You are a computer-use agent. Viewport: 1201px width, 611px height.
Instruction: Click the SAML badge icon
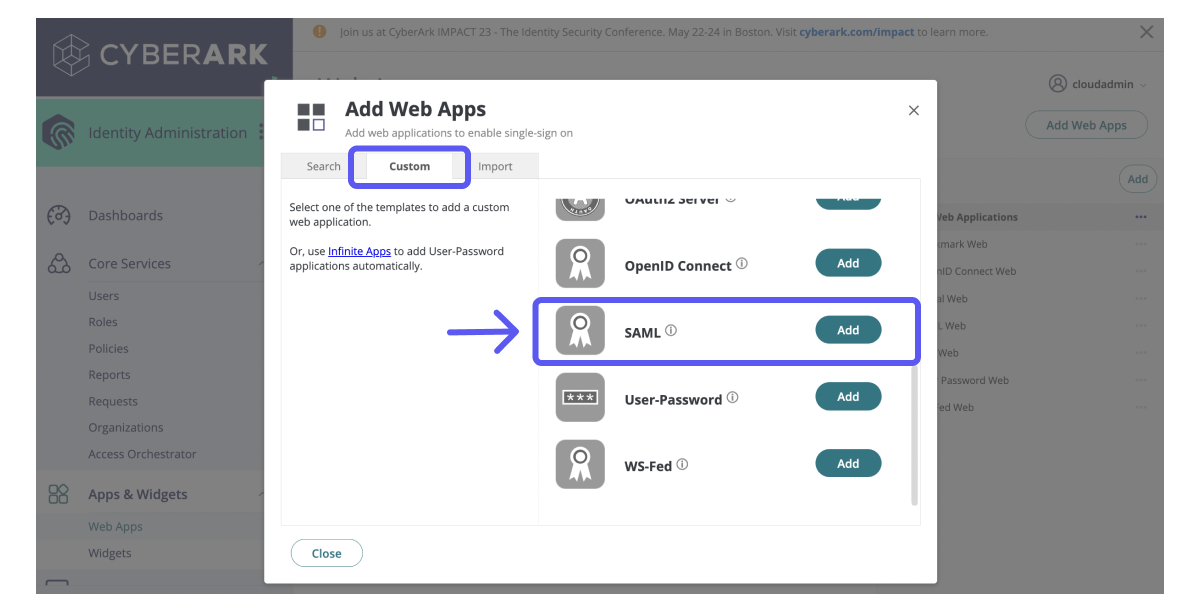pos(580,330)
